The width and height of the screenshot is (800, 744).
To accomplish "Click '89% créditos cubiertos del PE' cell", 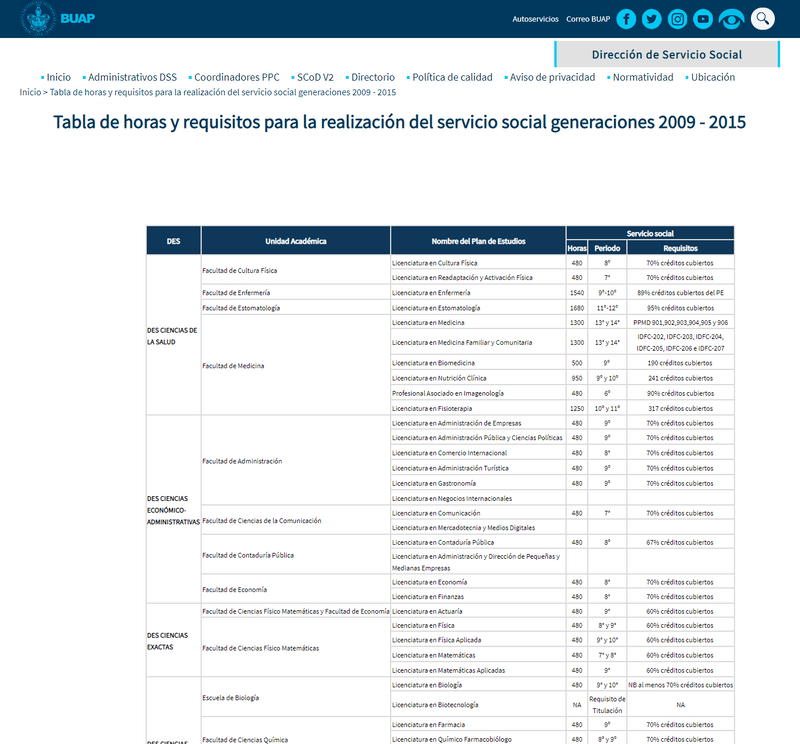I will [681, 293].
